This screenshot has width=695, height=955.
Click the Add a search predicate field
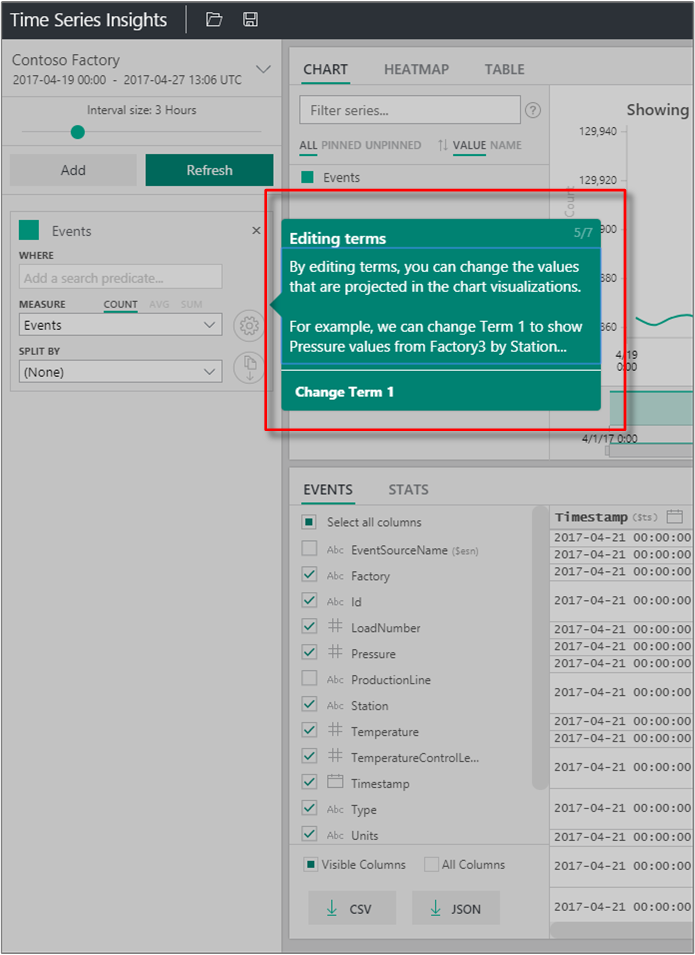click(121, 278)
